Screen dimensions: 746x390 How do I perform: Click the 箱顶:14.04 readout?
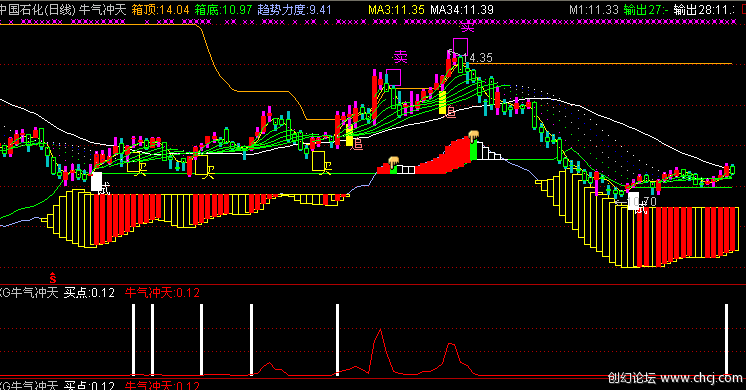pyautogui.click(x=160, y=10)
